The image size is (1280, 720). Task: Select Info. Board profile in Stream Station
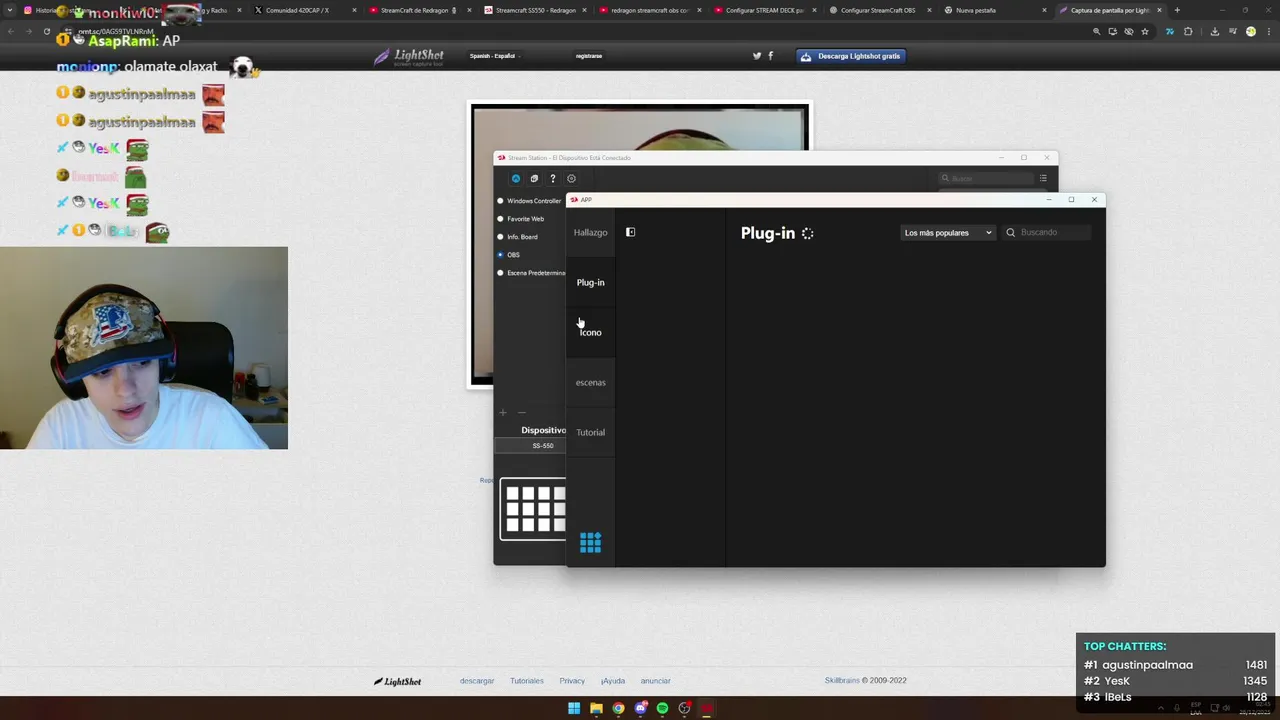[518, 237]
